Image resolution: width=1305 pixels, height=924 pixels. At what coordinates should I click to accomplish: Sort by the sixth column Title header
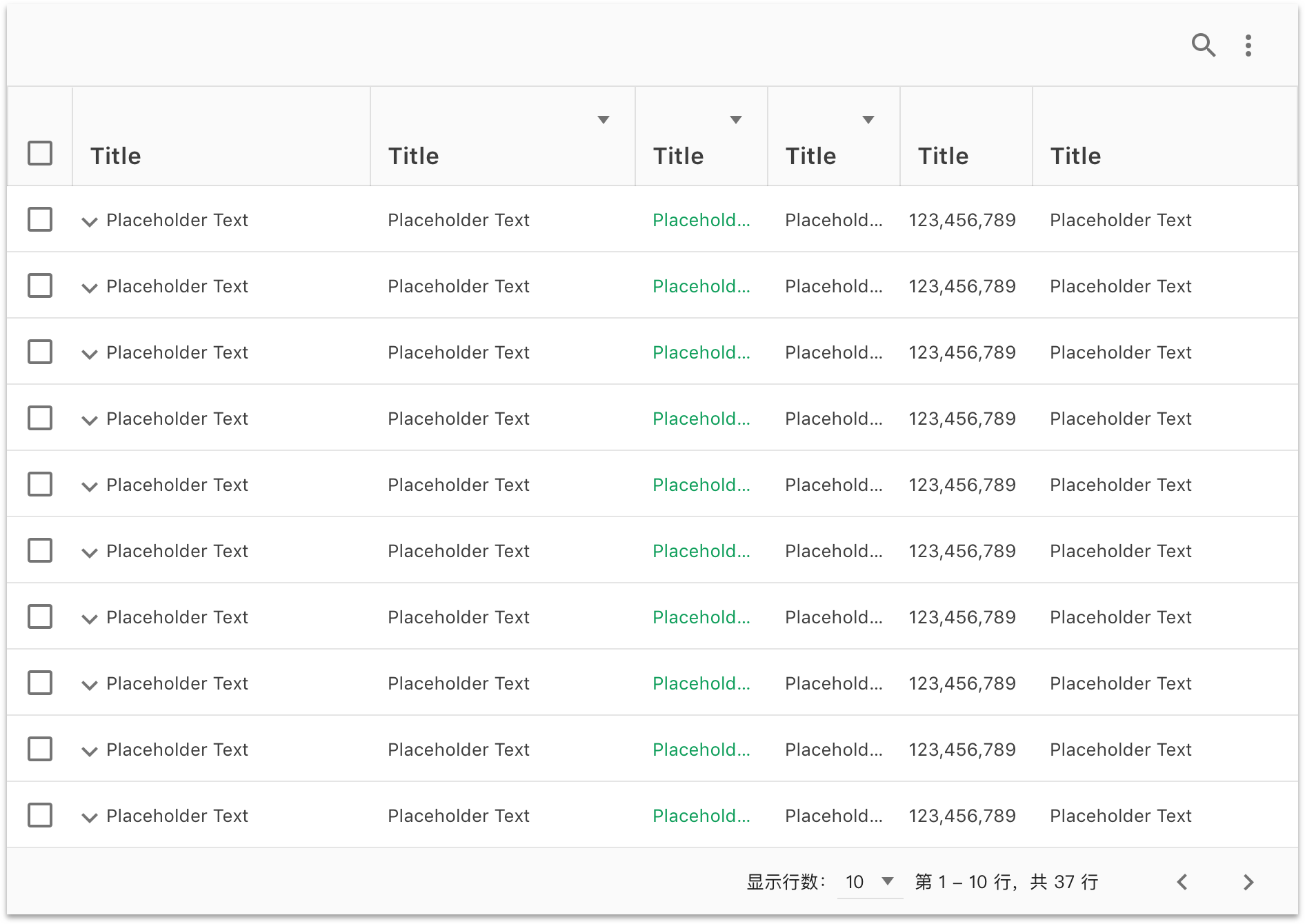pos(1075,156)
